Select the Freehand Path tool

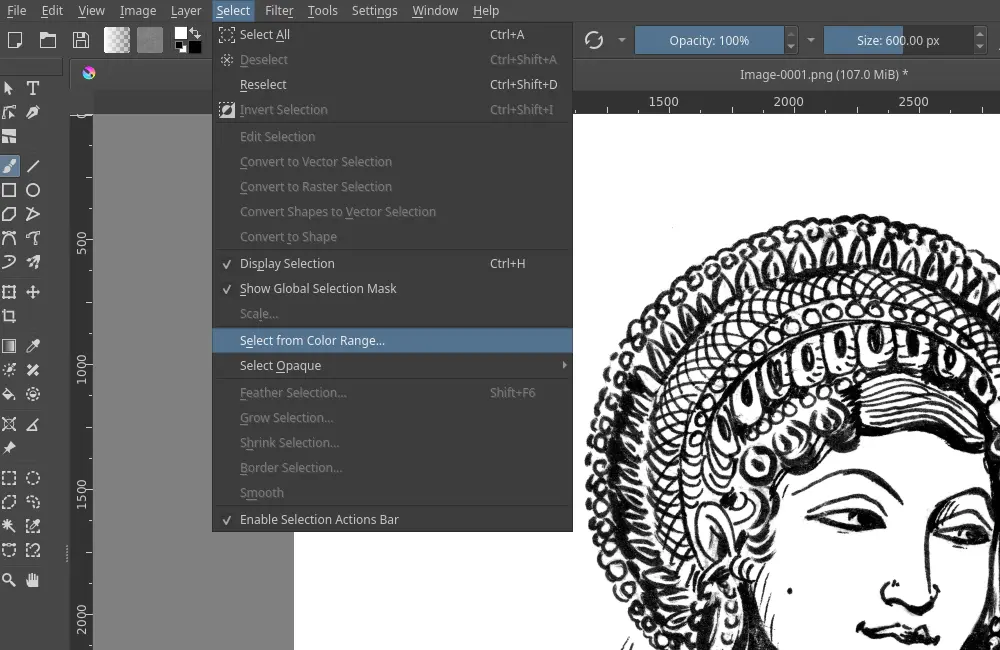tap(33, 238)
